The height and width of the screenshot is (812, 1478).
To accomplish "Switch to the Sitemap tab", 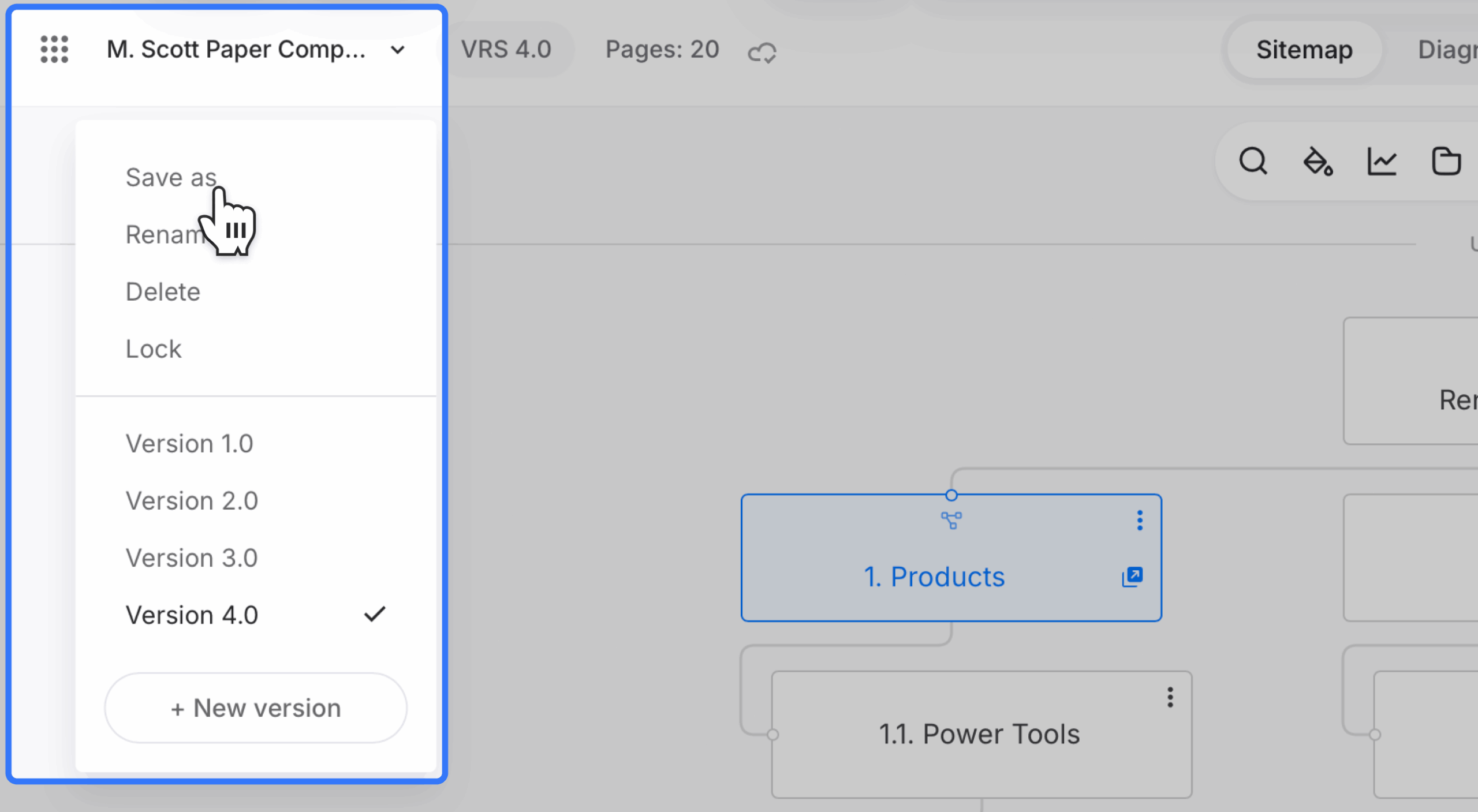I will pyautogui.click(x=1304, y=50).
